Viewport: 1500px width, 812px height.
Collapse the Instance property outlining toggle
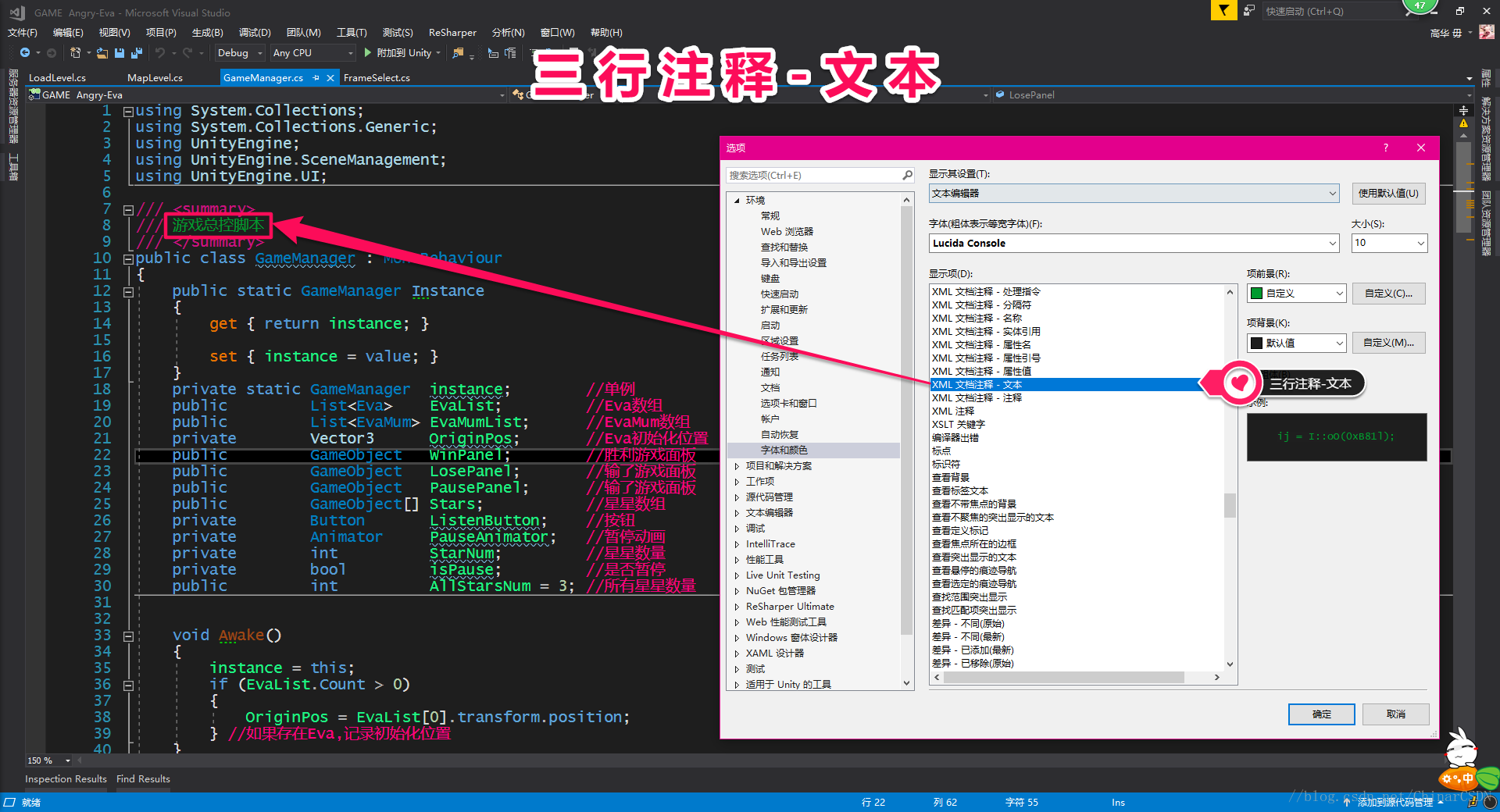pos(128,291)
